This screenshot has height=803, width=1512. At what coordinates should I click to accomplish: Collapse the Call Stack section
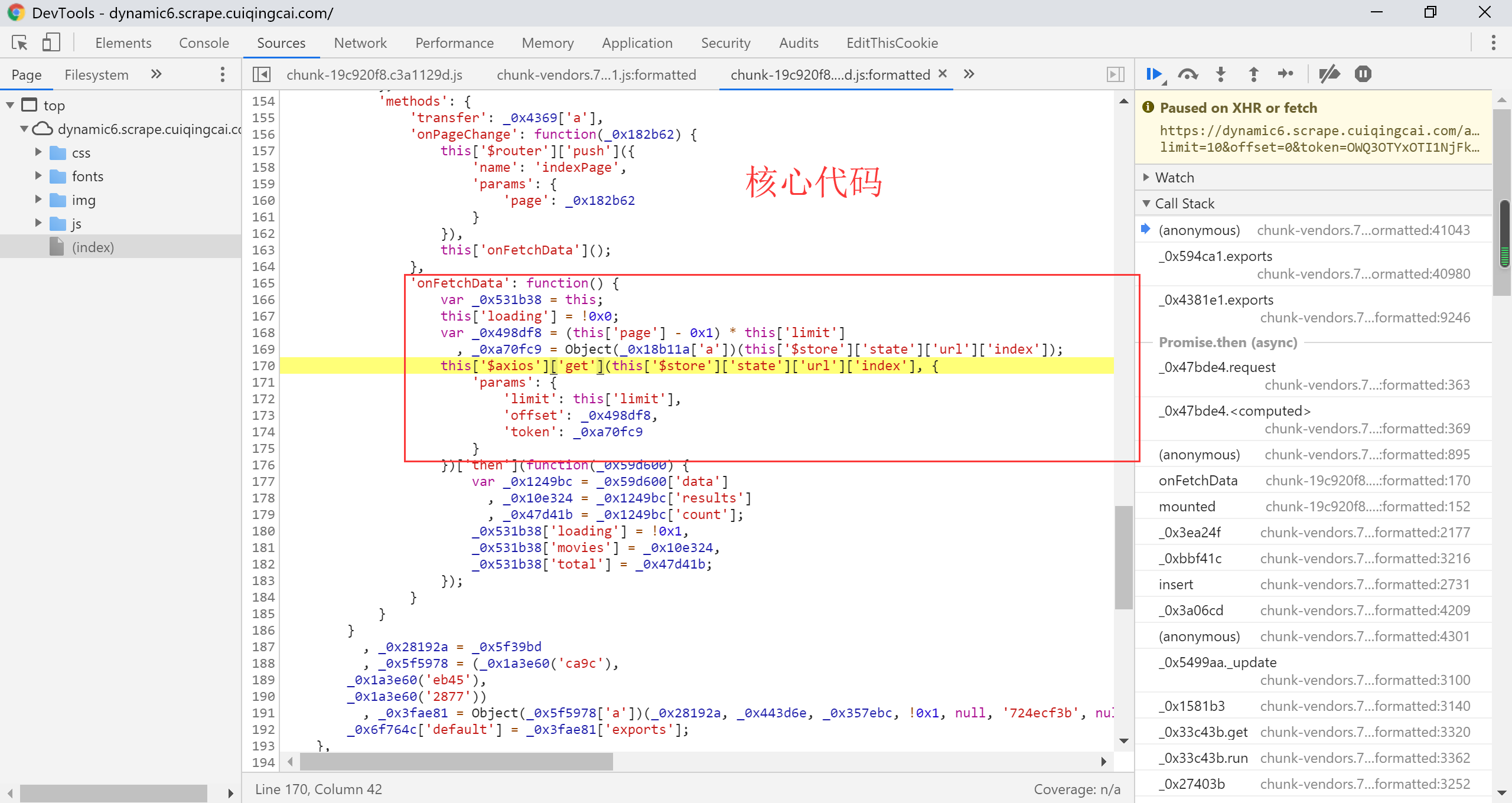click(1184, 203)
